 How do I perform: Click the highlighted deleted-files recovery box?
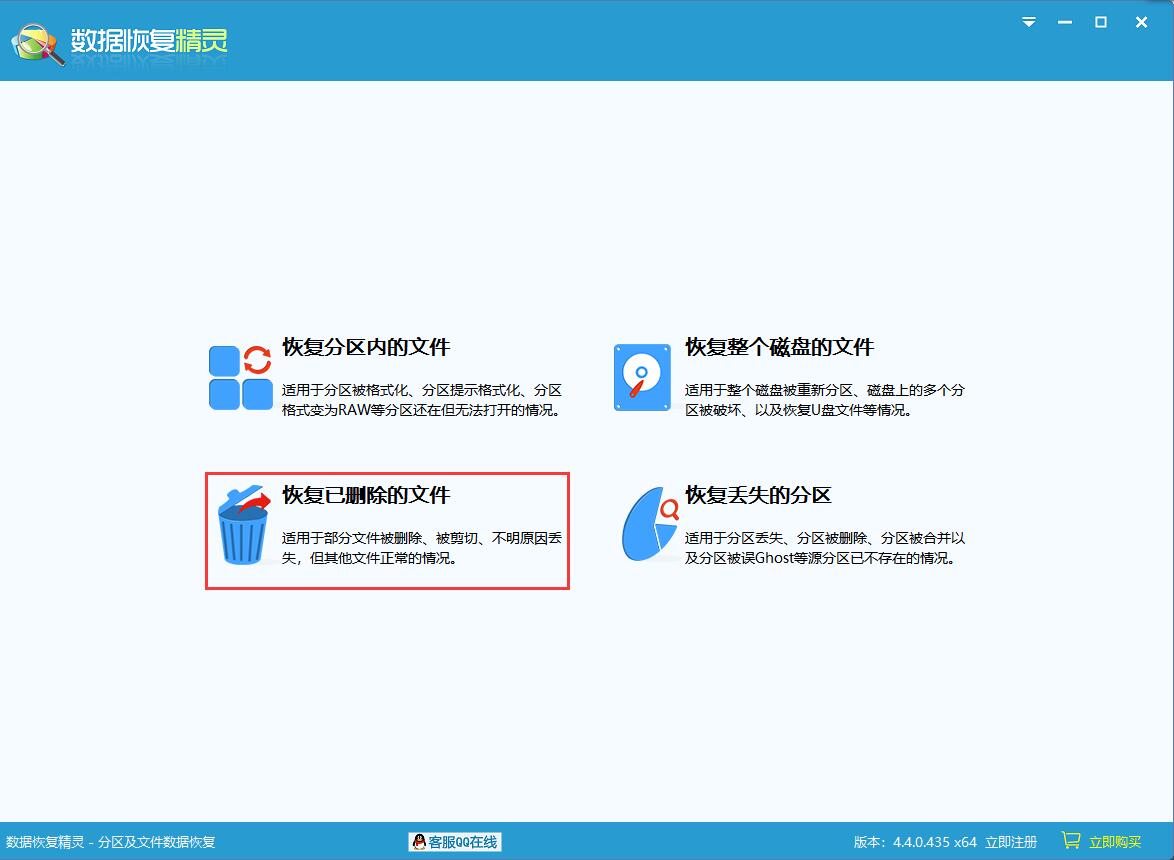pos(388,530)
